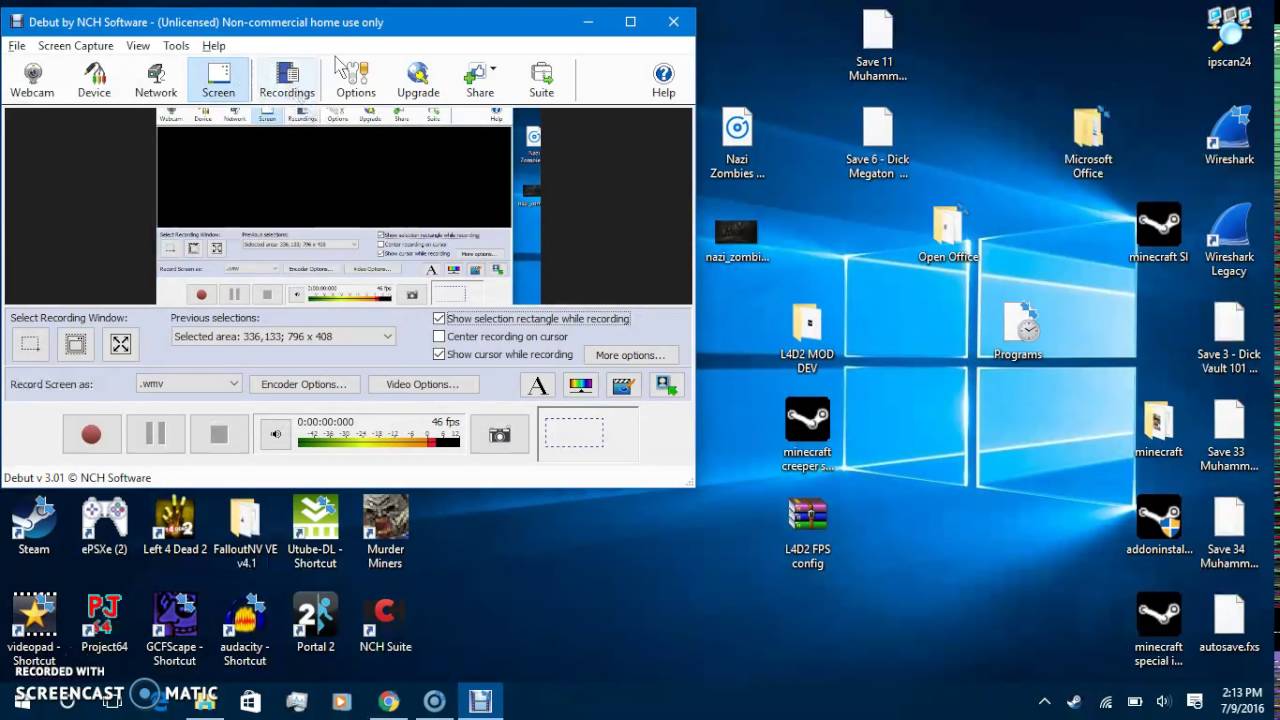
Task: Choose the Device capture source
Action: pos(94,80)
